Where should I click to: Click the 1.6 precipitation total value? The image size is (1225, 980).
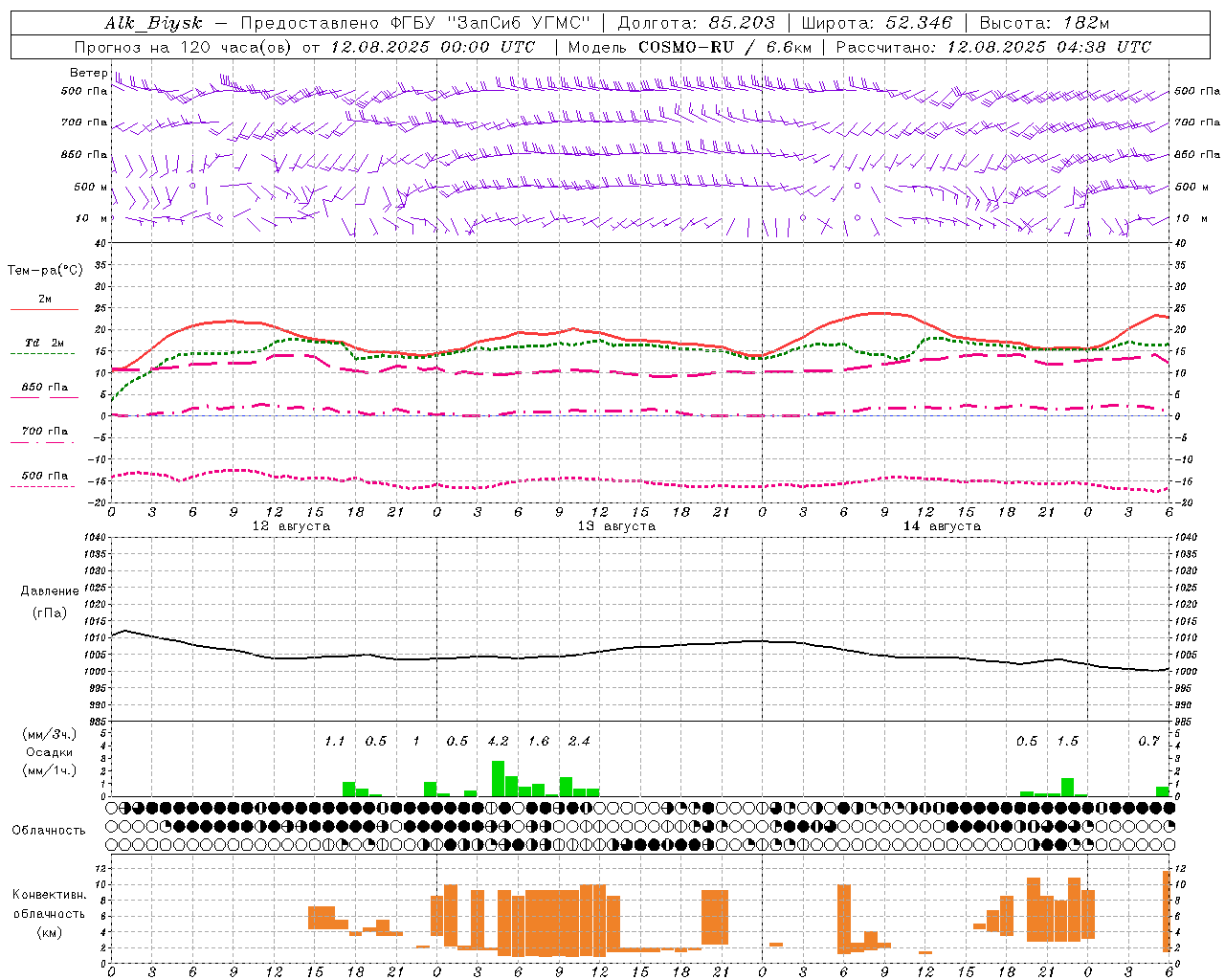pos(539,741)
